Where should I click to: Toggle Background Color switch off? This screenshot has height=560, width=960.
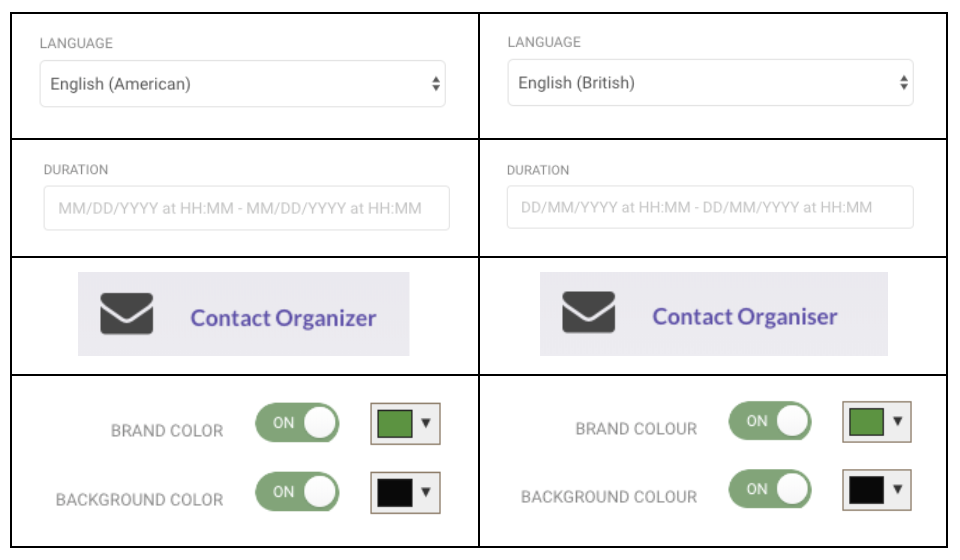click(x=297, y=492)
